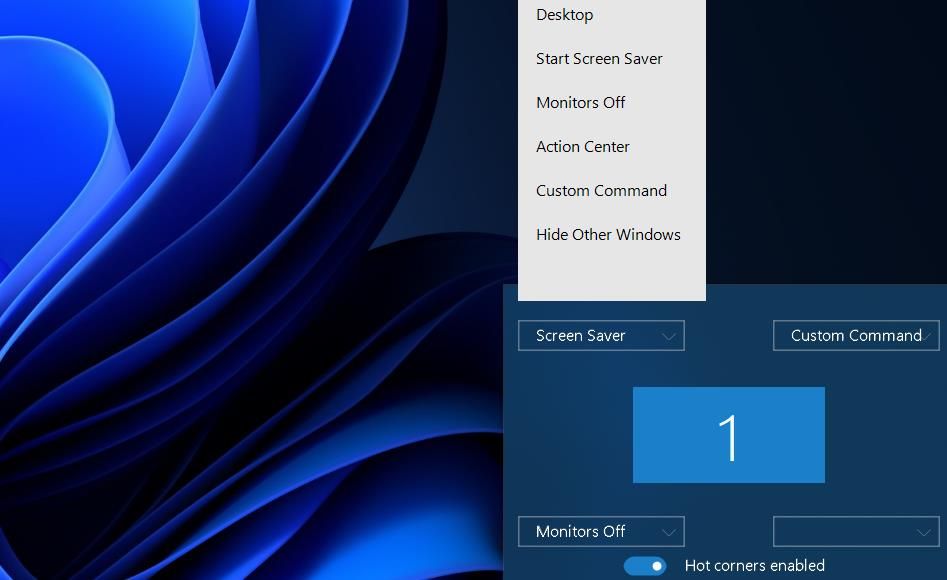Click the monitor 1 display tile
This screenshot has width=947, height=580.
728,435
